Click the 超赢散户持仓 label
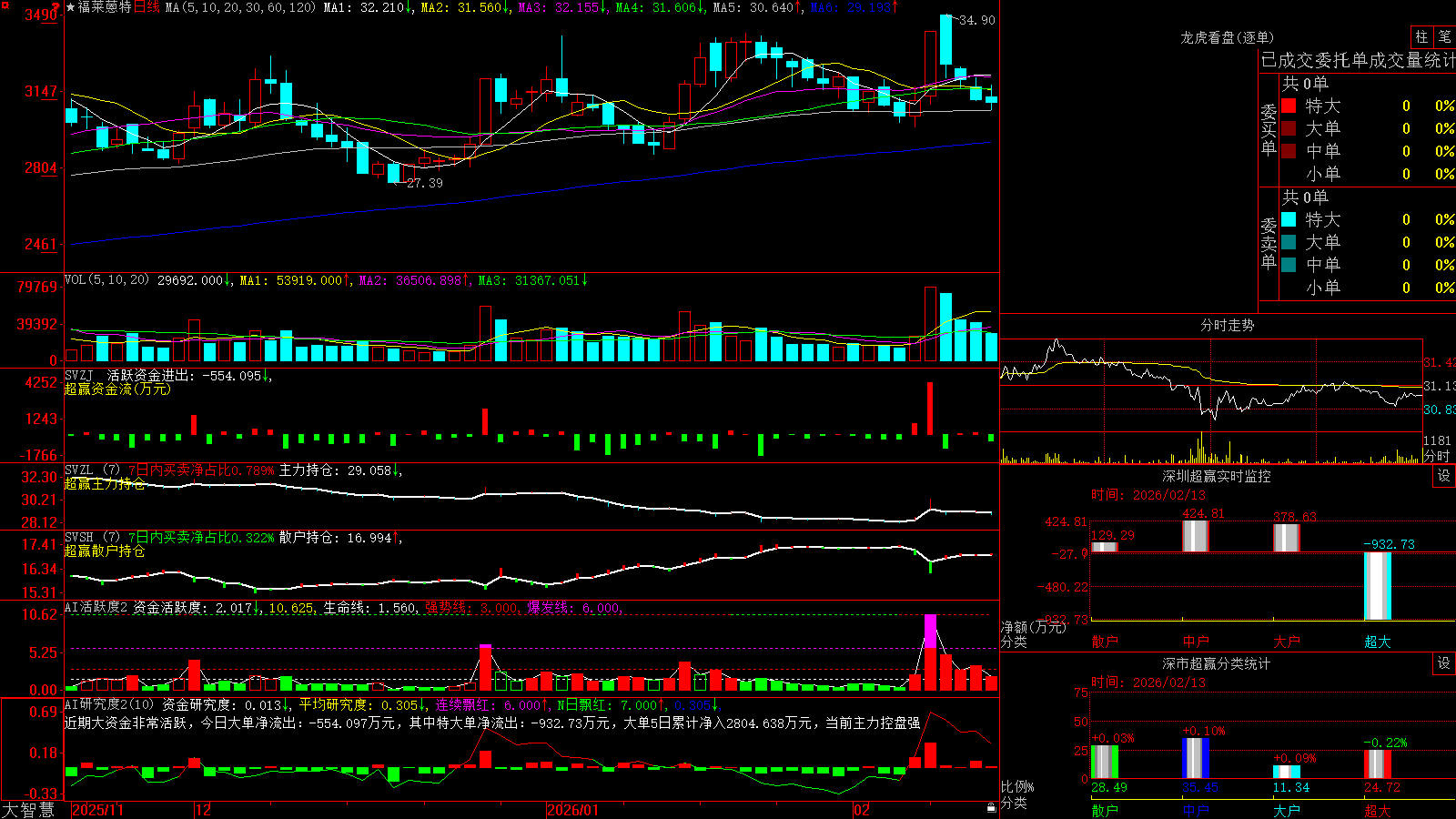1456x819 pixels. click(105, 551)
